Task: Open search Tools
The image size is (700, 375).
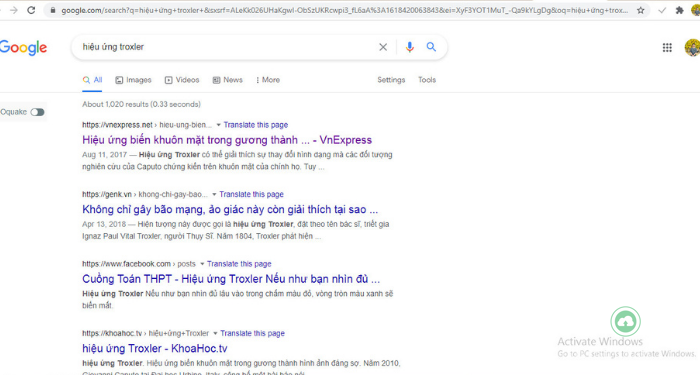Action: [x=427, y=80]
